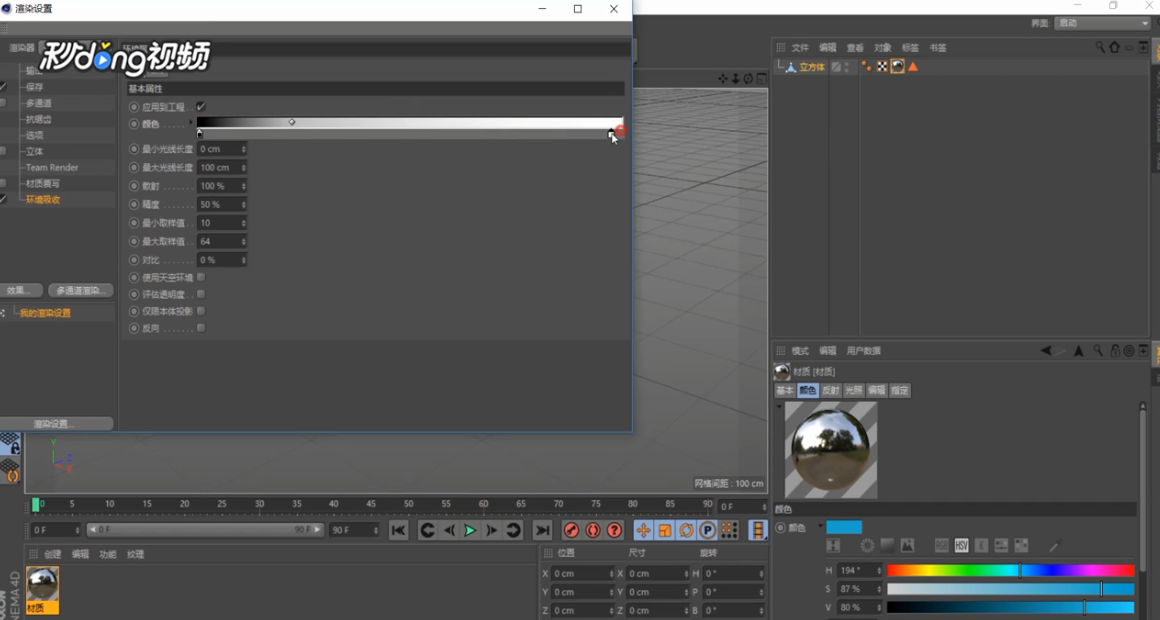
Task: Expand the material color triangle arrow
Action: [x=820, y=527]
